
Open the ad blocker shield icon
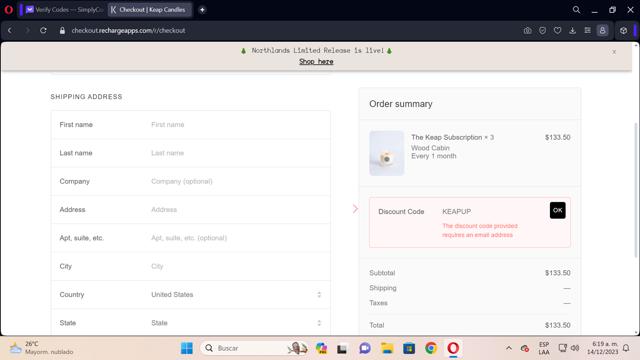[542, 31]
